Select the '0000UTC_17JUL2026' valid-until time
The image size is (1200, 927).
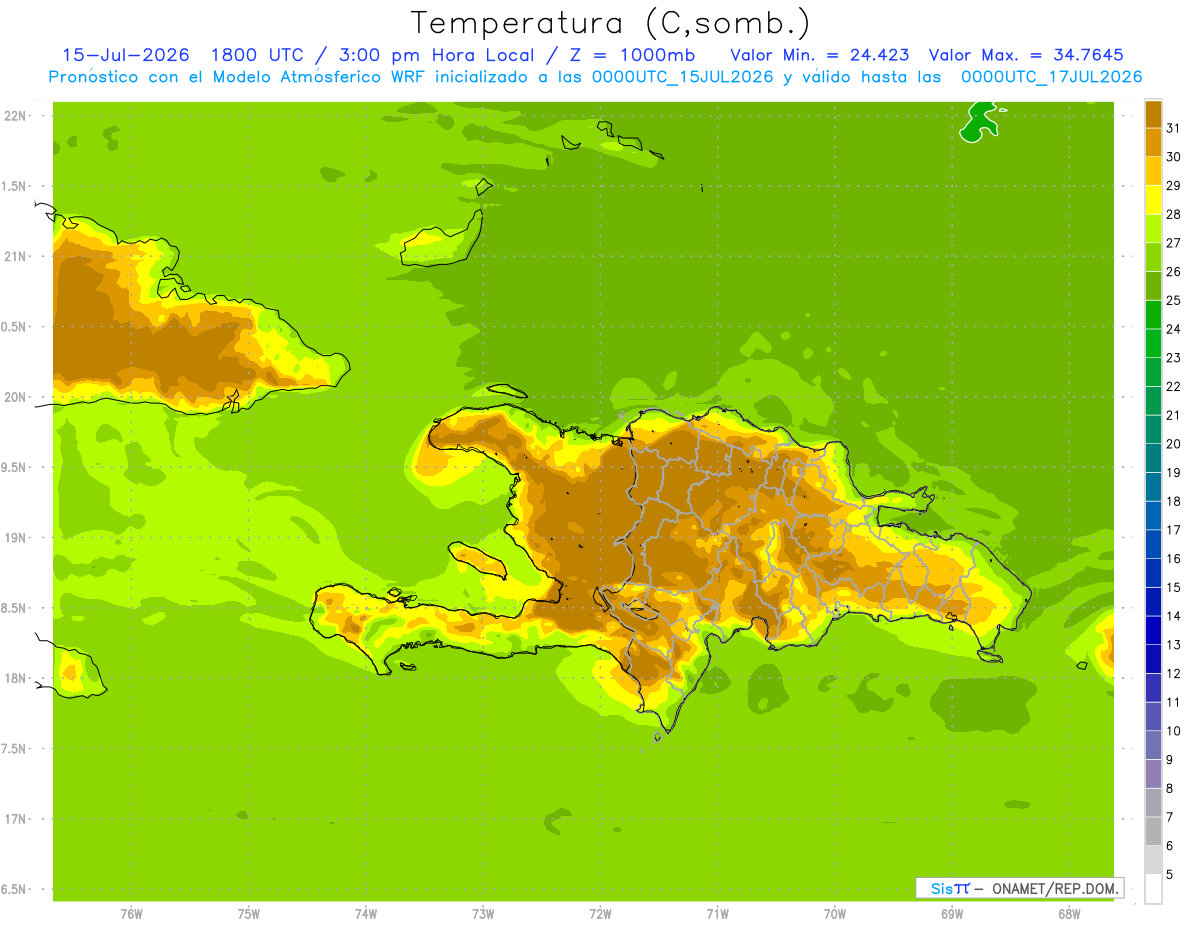click(1051, 77)
